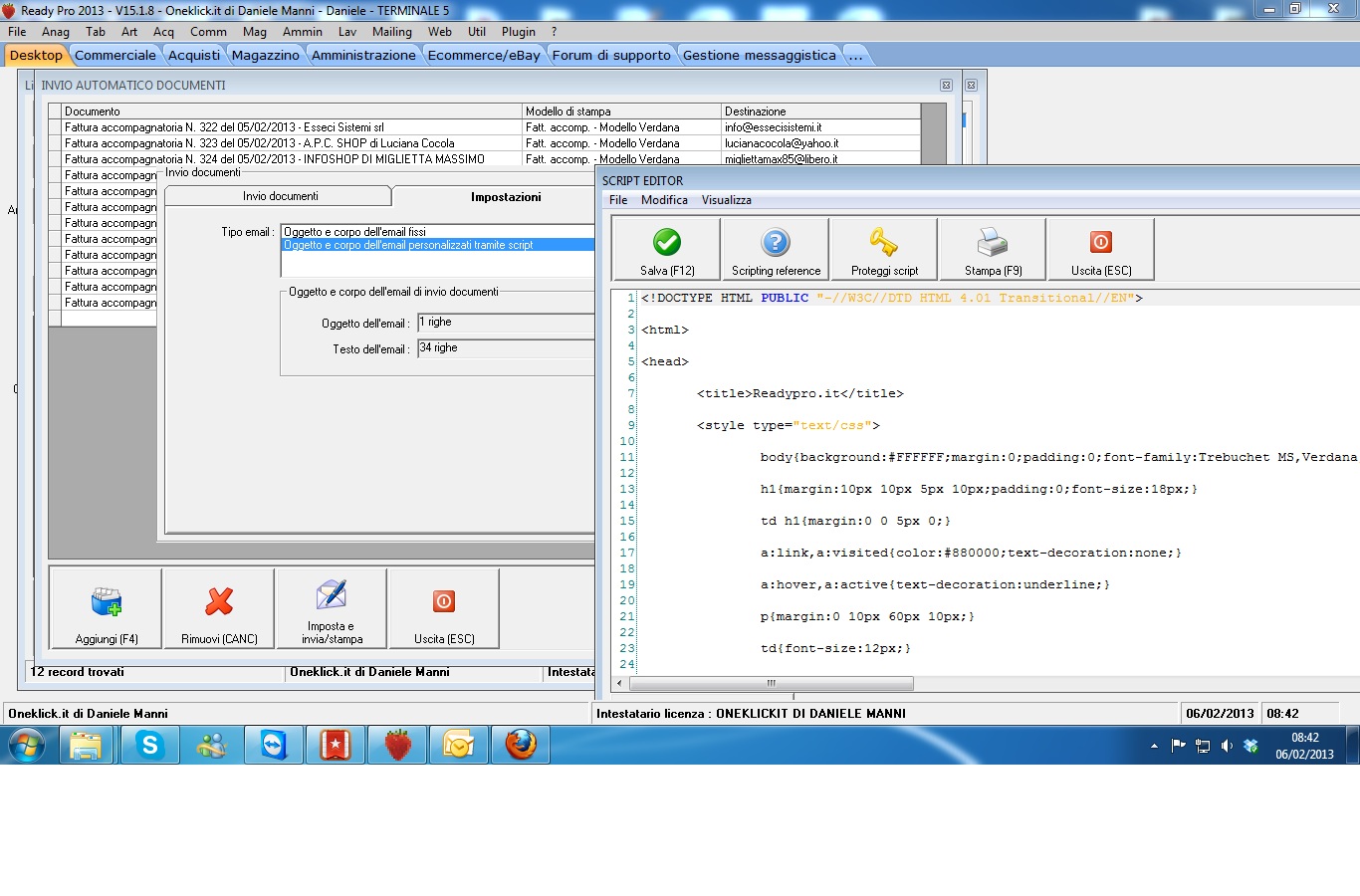Switch to Magazzino tab
The image size is (1360, 896).
point(266,55)
